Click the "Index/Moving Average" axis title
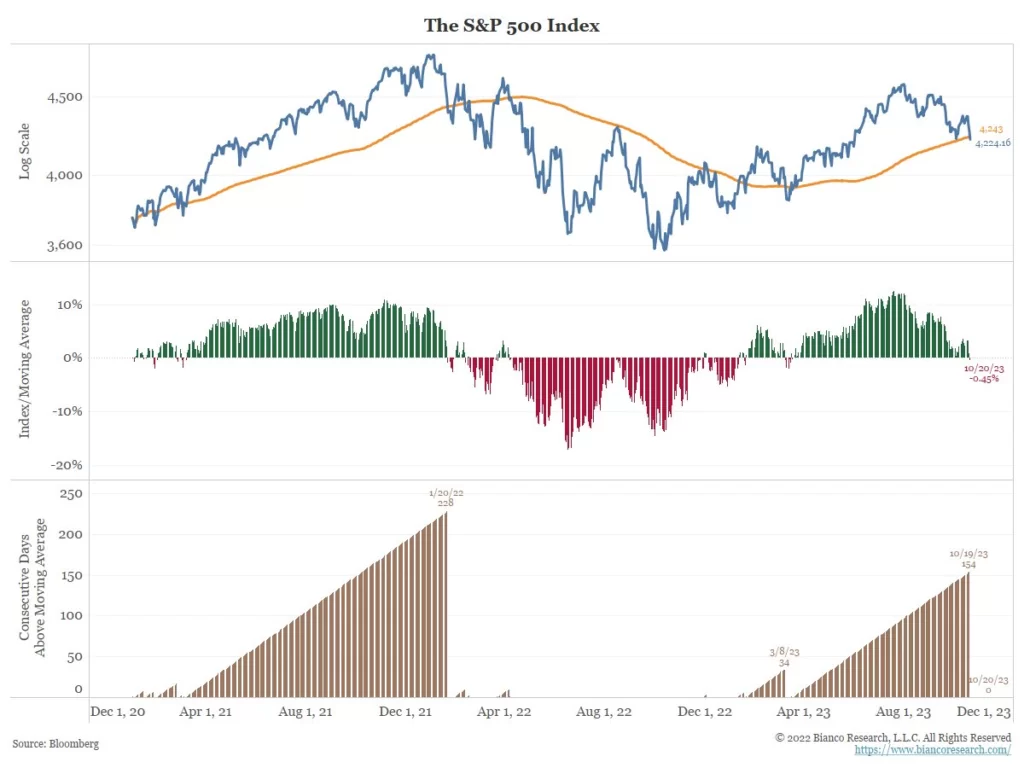 click(26, 372)
